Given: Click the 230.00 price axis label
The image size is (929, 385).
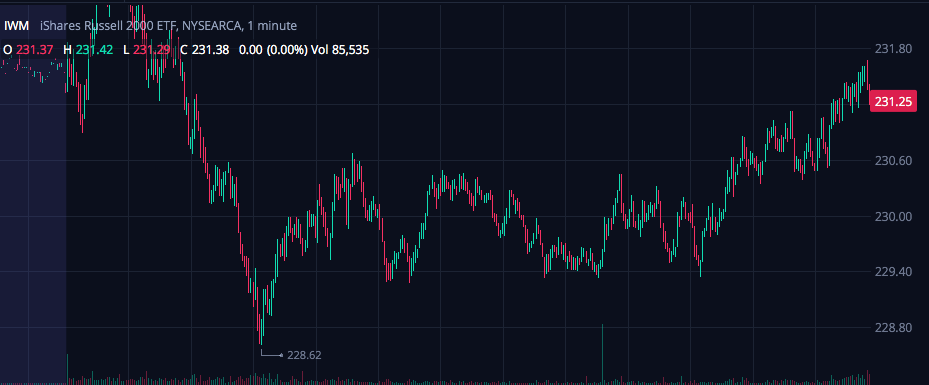Looking at the screenshot, I should 894,216.
